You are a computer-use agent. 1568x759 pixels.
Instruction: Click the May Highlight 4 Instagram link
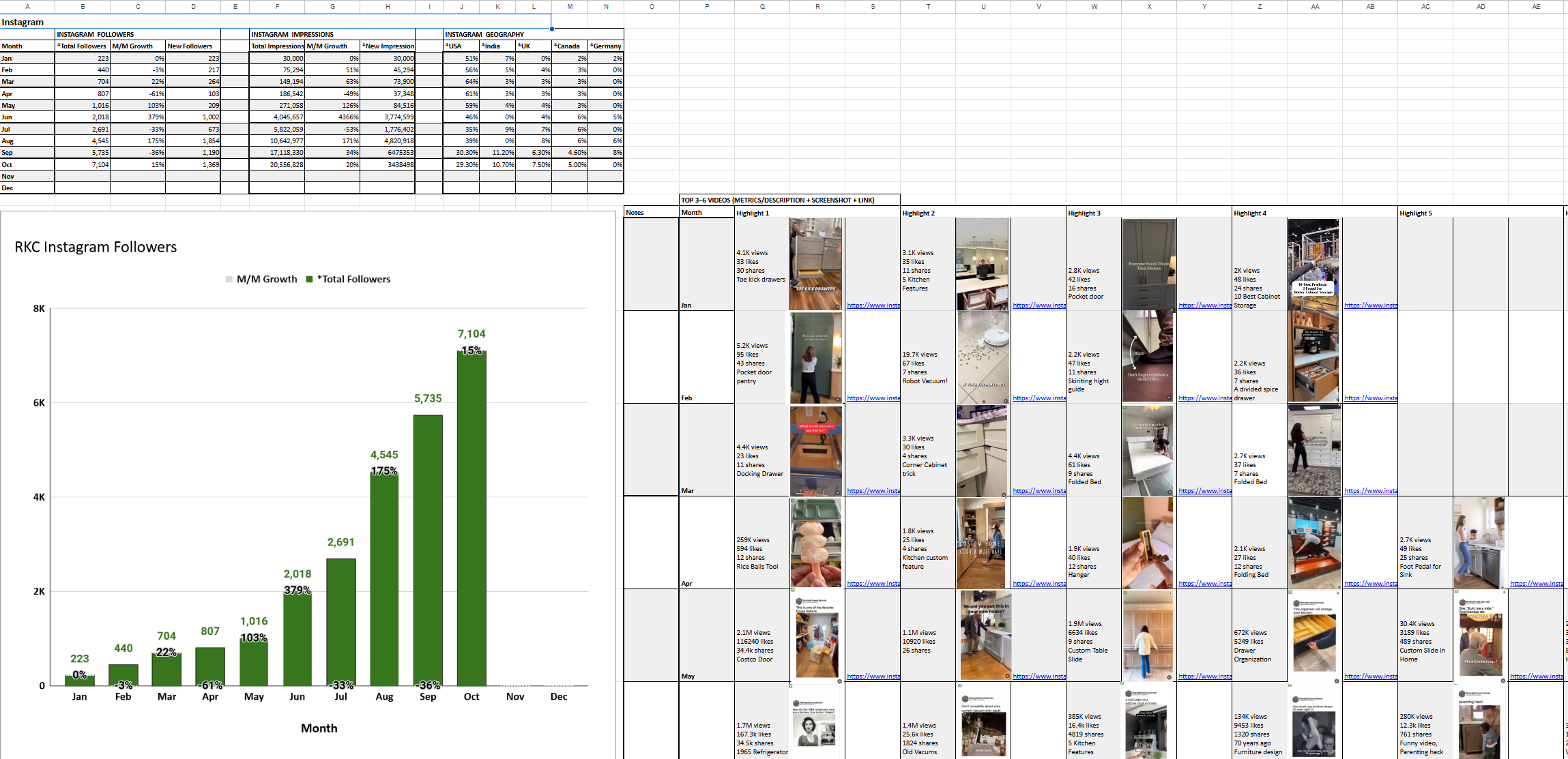[1370, 676]
